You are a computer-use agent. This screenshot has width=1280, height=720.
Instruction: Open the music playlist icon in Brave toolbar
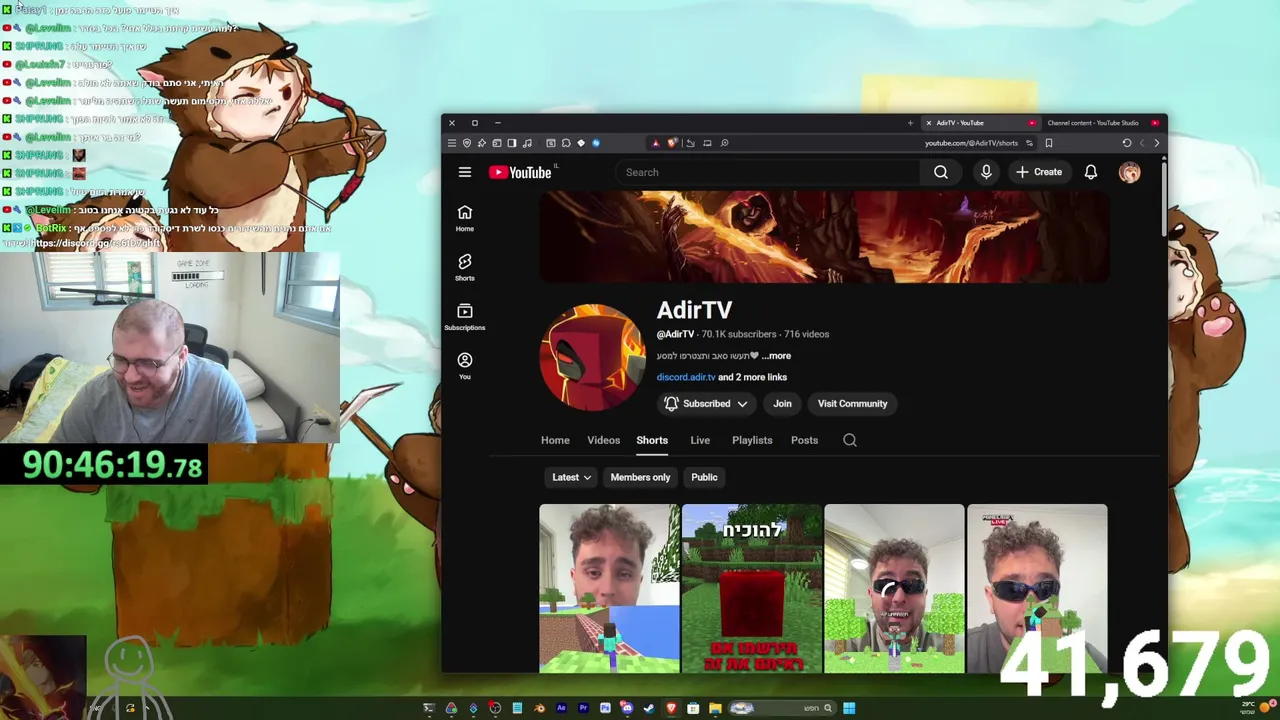coord(527,142)
